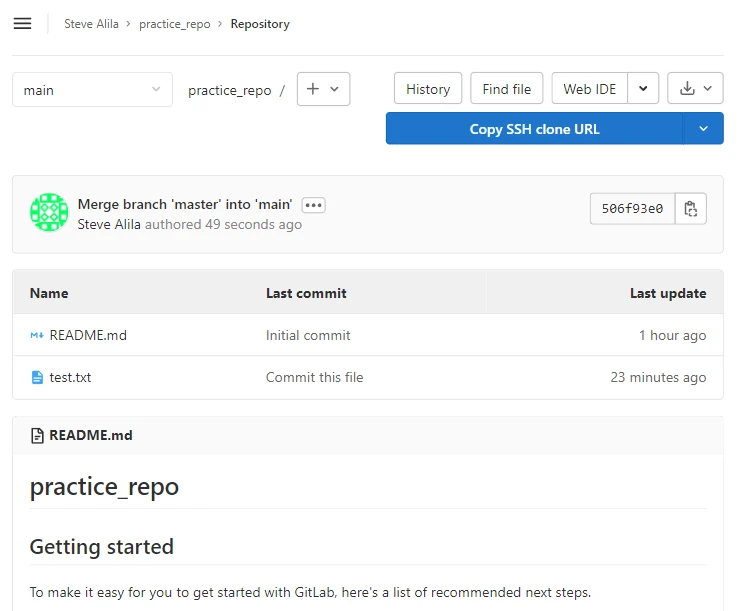This screenshot has width=740, height=611.
Task: Expand commit description with ellipsis button
Action: (x=314, y=205)
